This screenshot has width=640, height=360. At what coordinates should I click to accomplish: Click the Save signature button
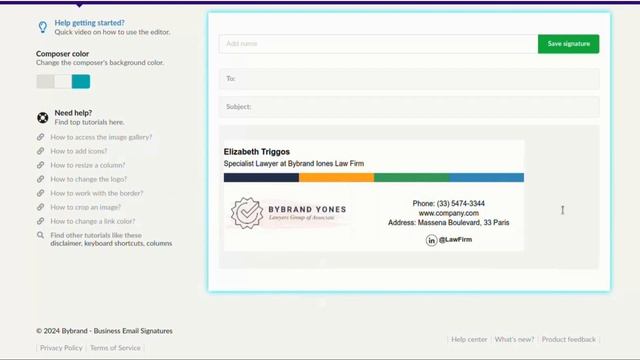click(568, 44)
